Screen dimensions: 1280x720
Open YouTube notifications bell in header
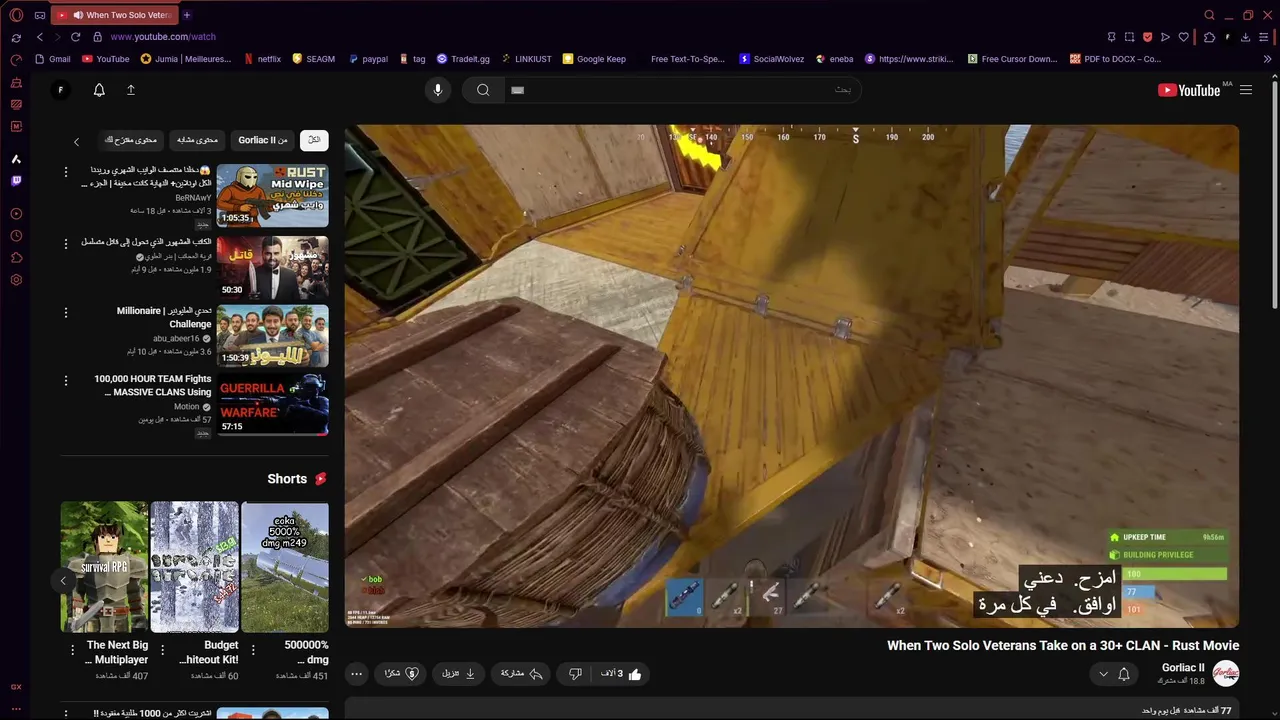coord(99,90)
